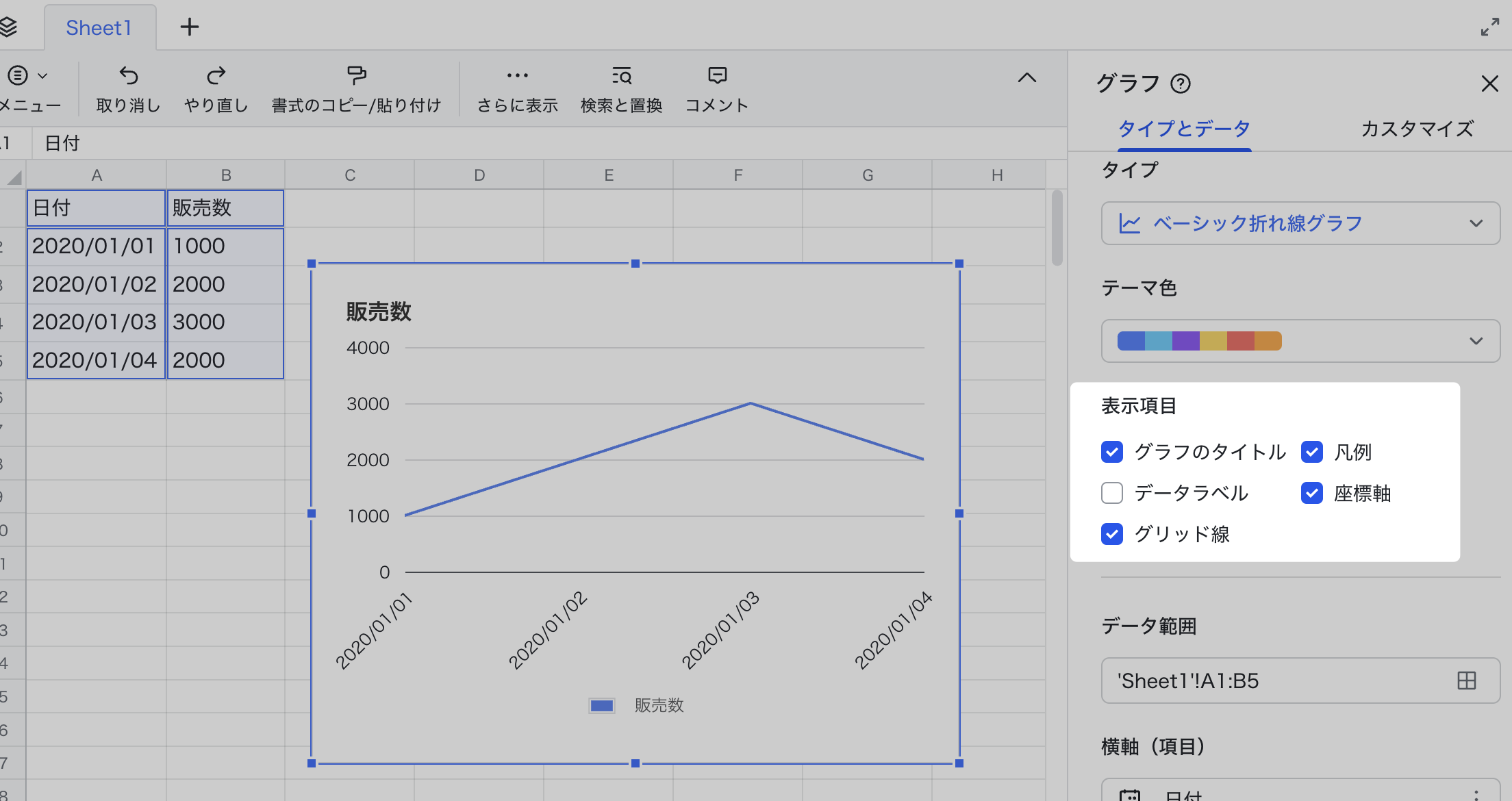Uncheck the グラフのタイトル checkbox
Image resolution: width=1512 pixels, height=801 pixels.
tap(1112, 452)
